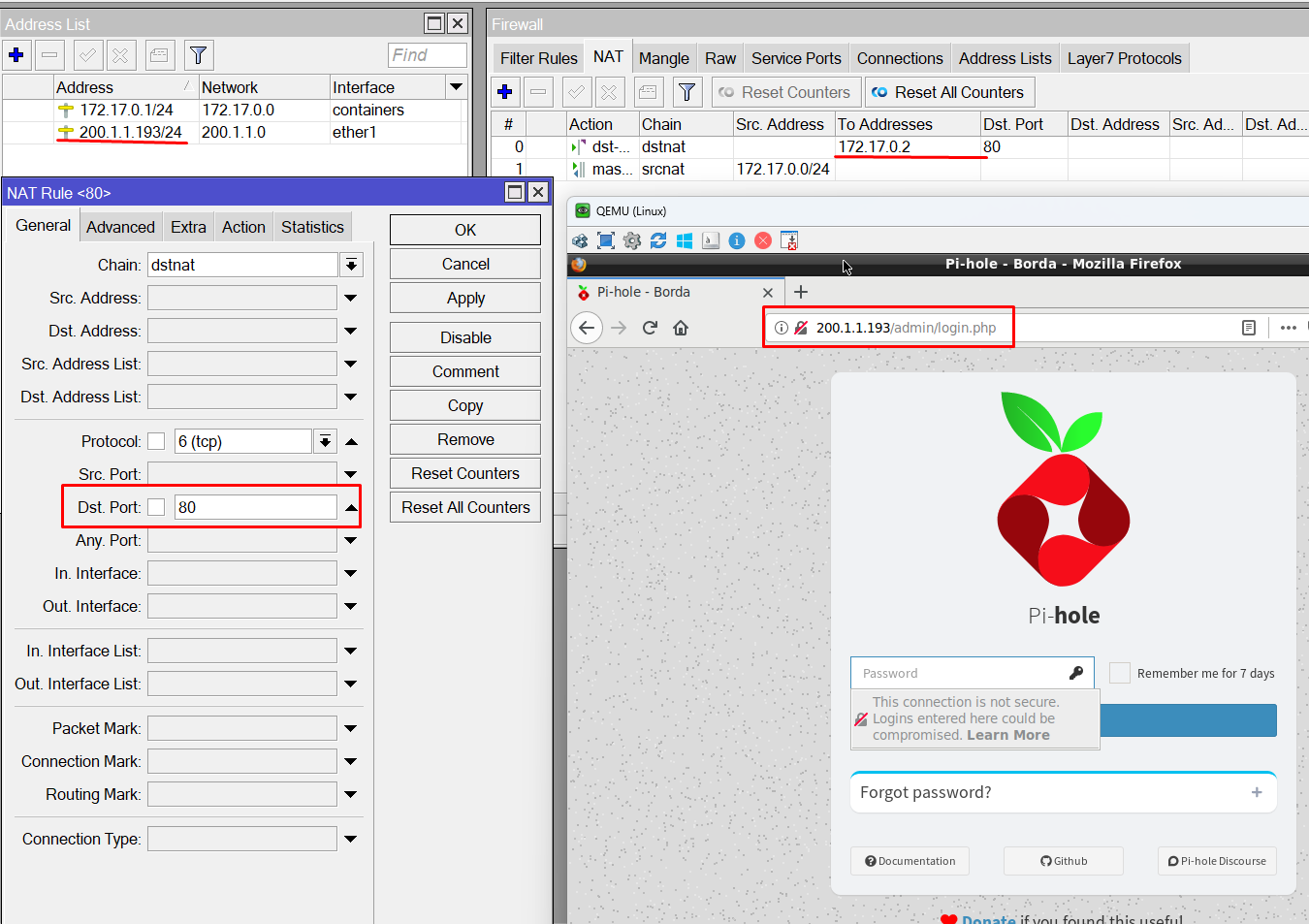Expand the Connection Type field
This screenshot has width=1309, height=924.
[x=351, y=839]
